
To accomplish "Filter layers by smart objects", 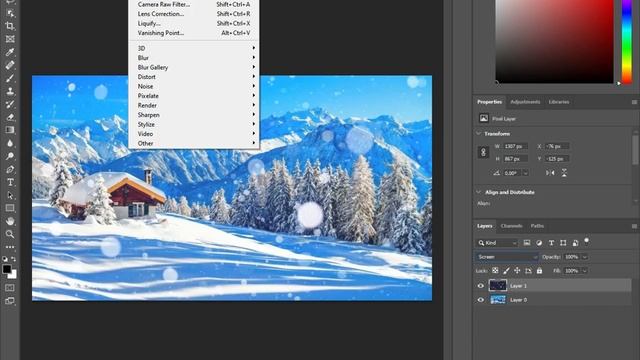I will [x=575, y=243].
